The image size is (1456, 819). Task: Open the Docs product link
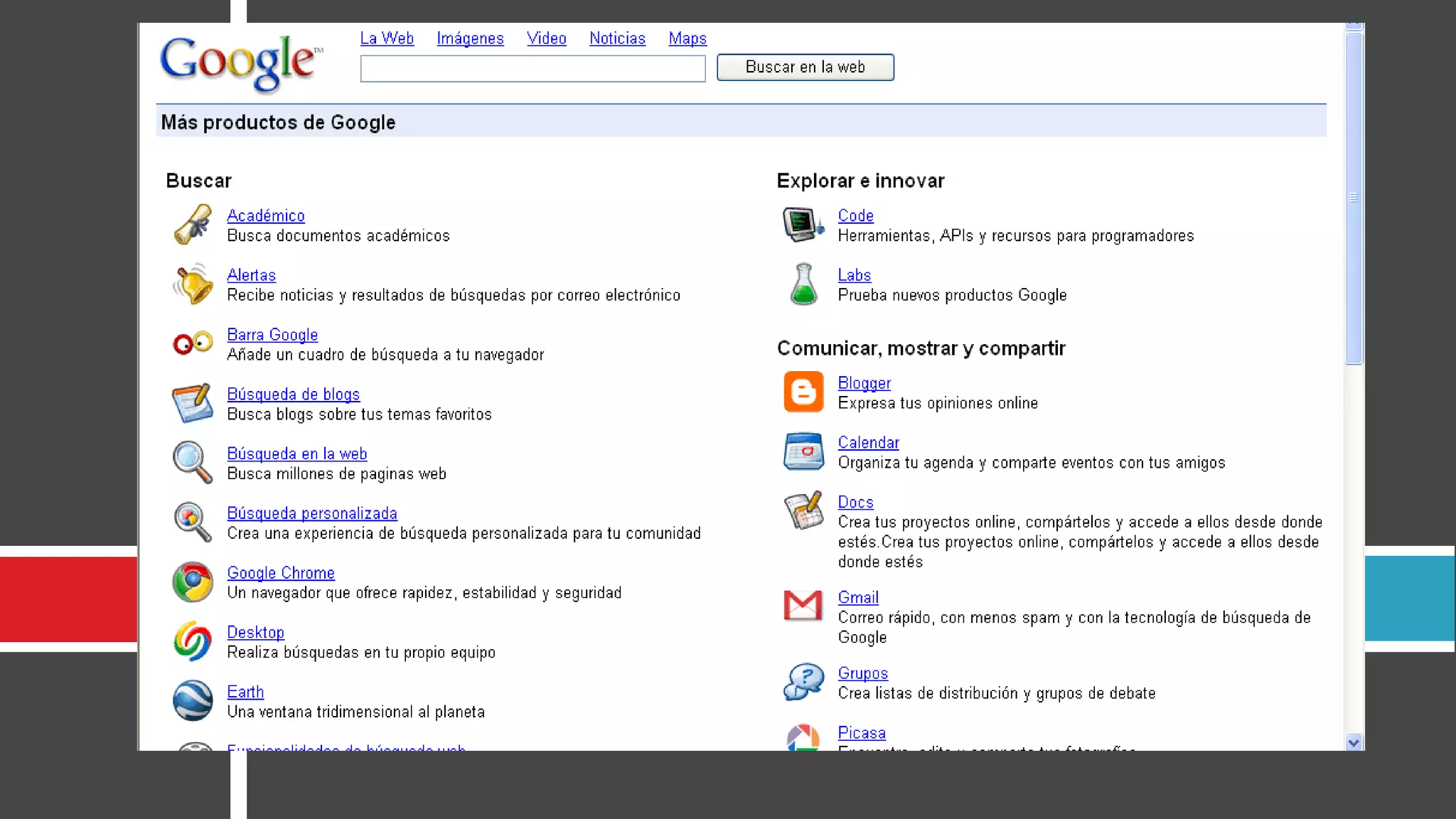tap(855, 502)
